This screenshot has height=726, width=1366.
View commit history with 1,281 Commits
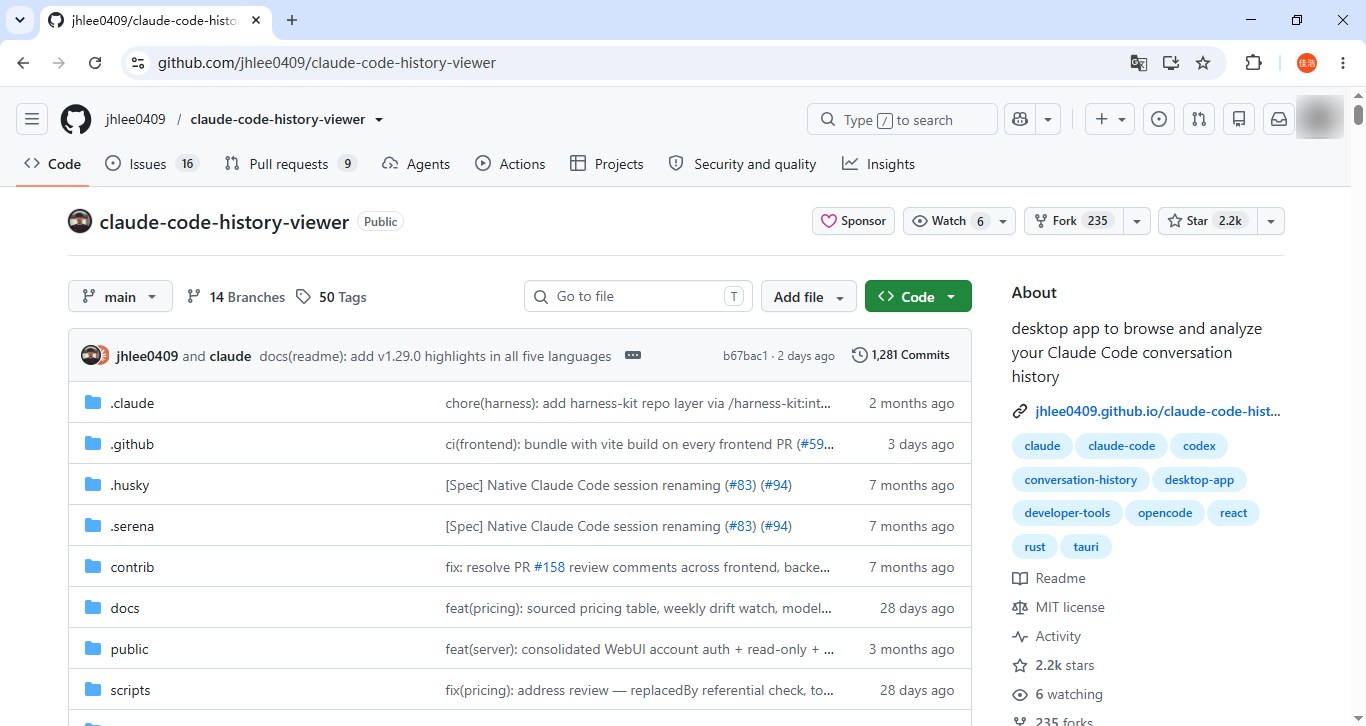901,355
